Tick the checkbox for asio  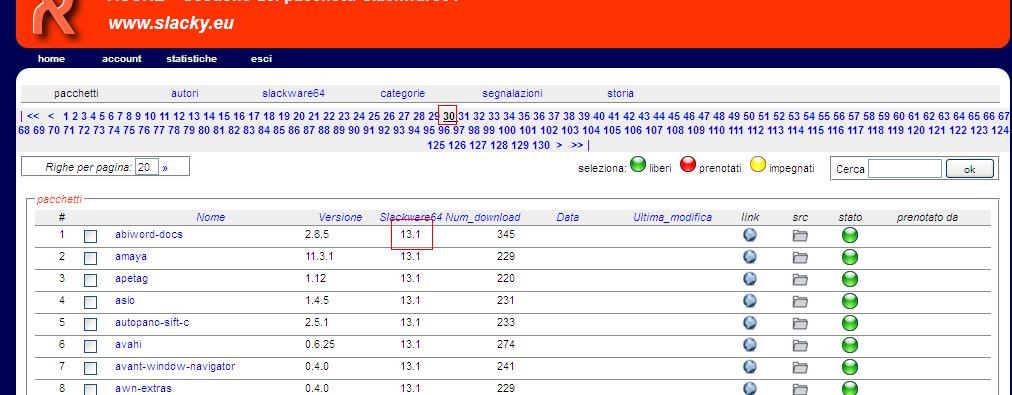[x=90, y=302]
